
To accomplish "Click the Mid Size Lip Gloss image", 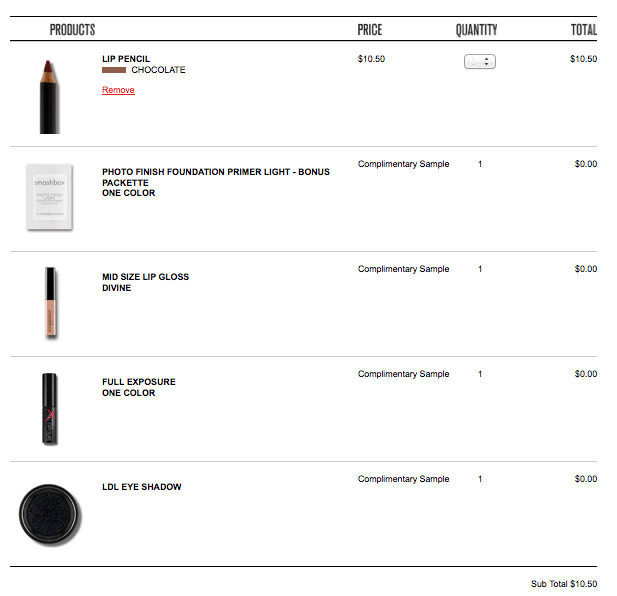I will coord(48,302).
